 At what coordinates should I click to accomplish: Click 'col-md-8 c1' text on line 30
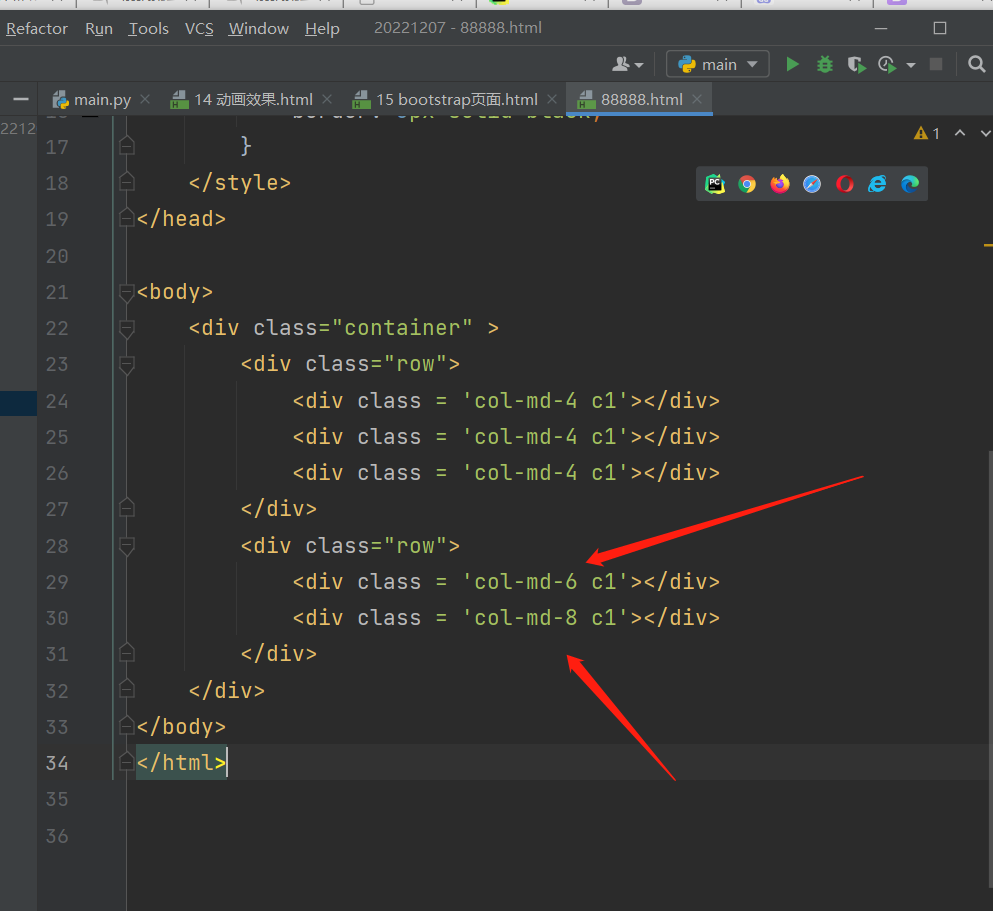coord(546,618)
